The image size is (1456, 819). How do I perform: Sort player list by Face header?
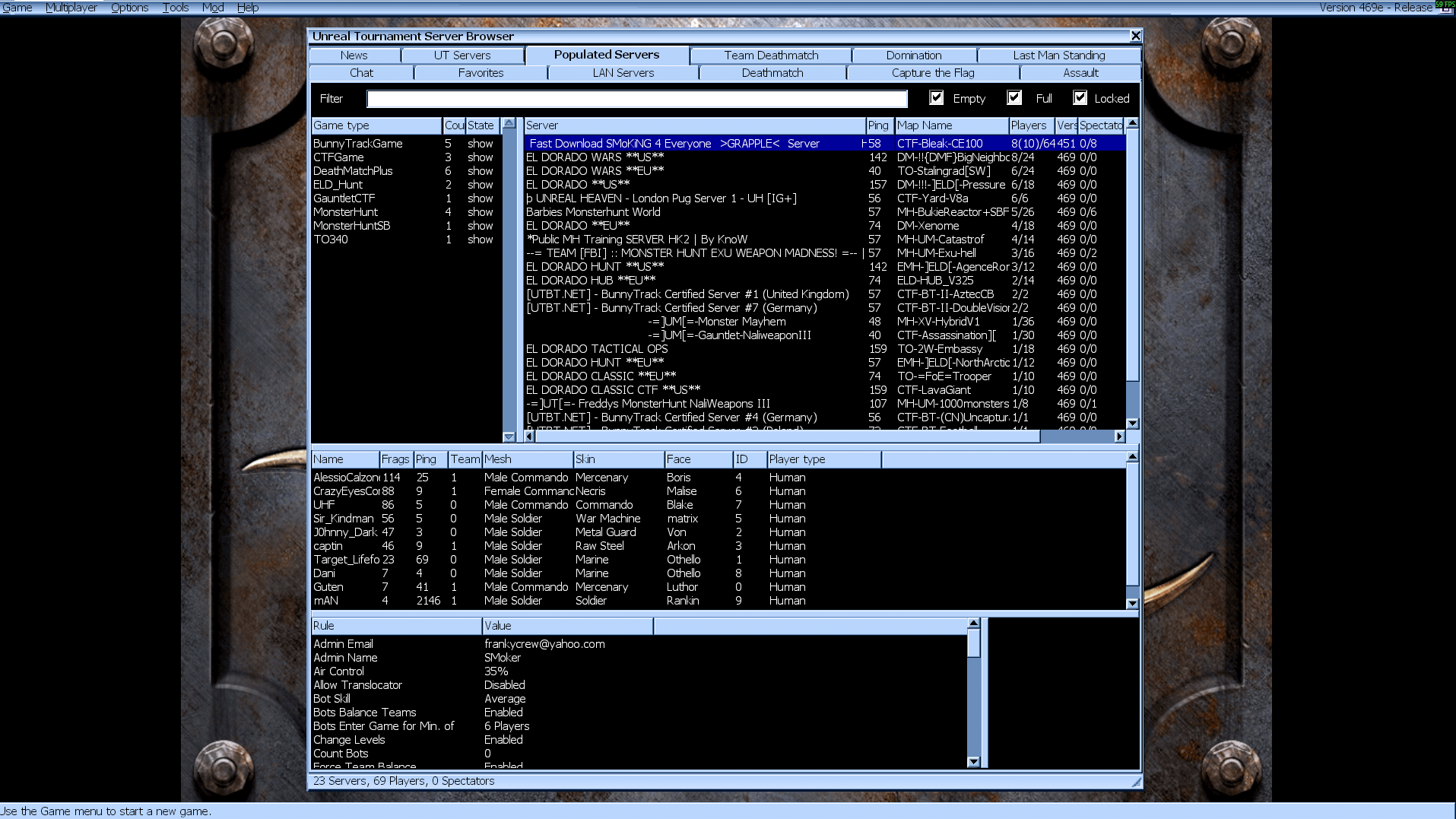point(699,459)
